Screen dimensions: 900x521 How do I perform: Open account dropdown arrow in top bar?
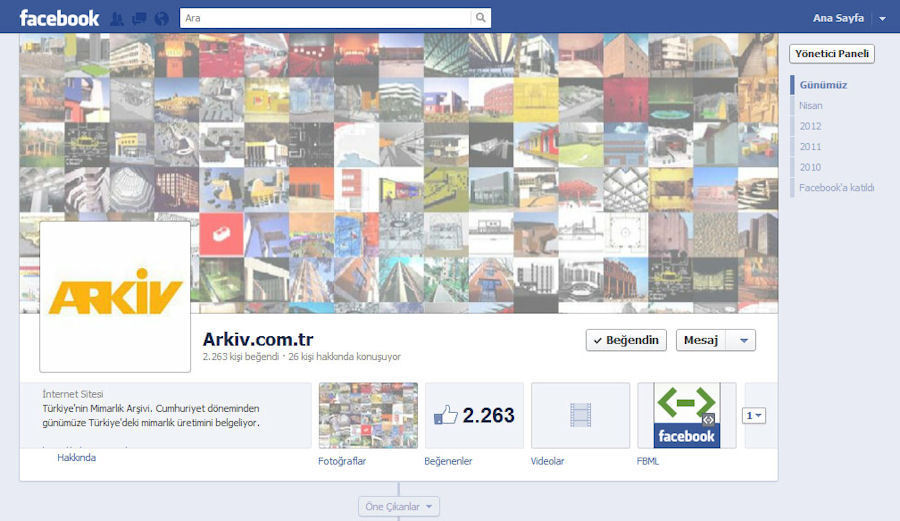point(882,18)
